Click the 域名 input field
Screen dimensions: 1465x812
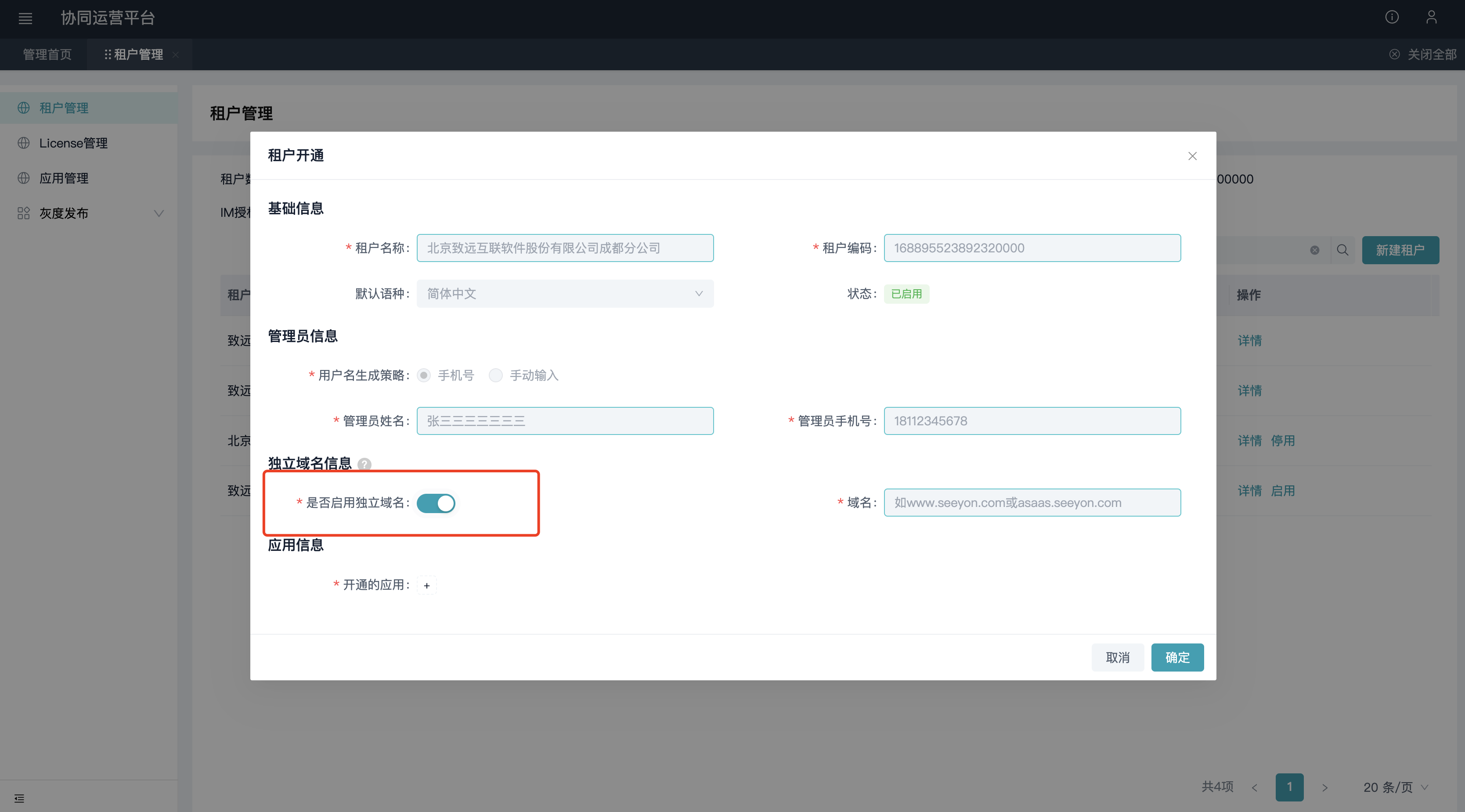[1032, 503]
